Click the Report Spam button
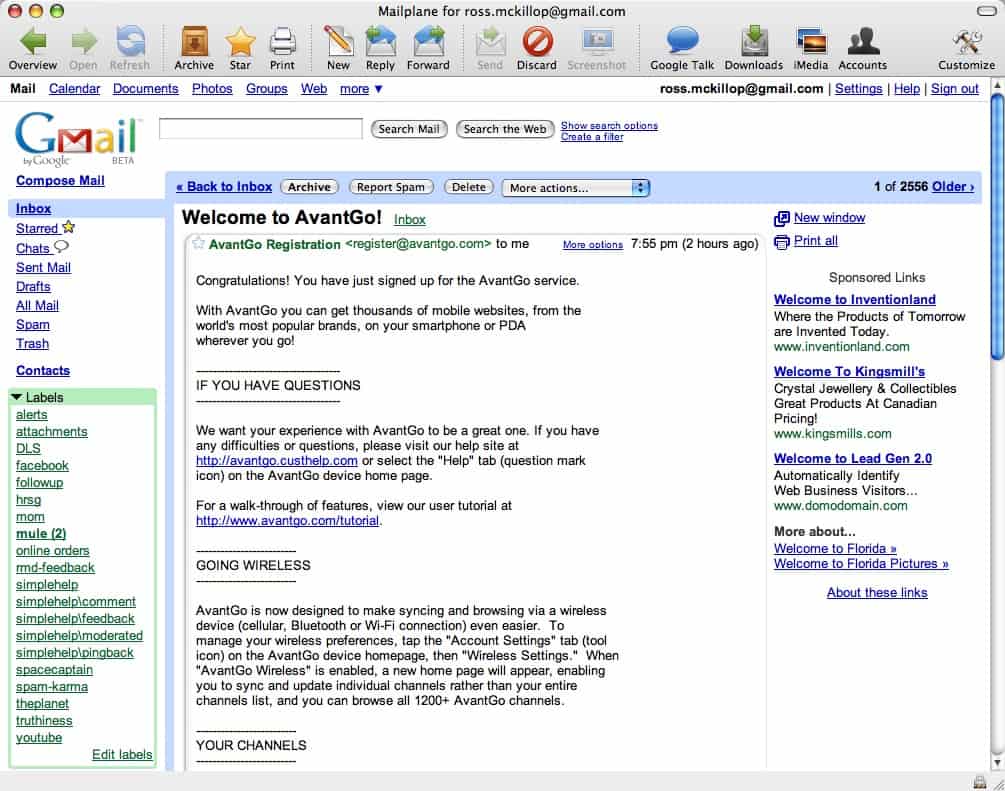Viewport: 1005px width, 791px height. coord(391,187)
